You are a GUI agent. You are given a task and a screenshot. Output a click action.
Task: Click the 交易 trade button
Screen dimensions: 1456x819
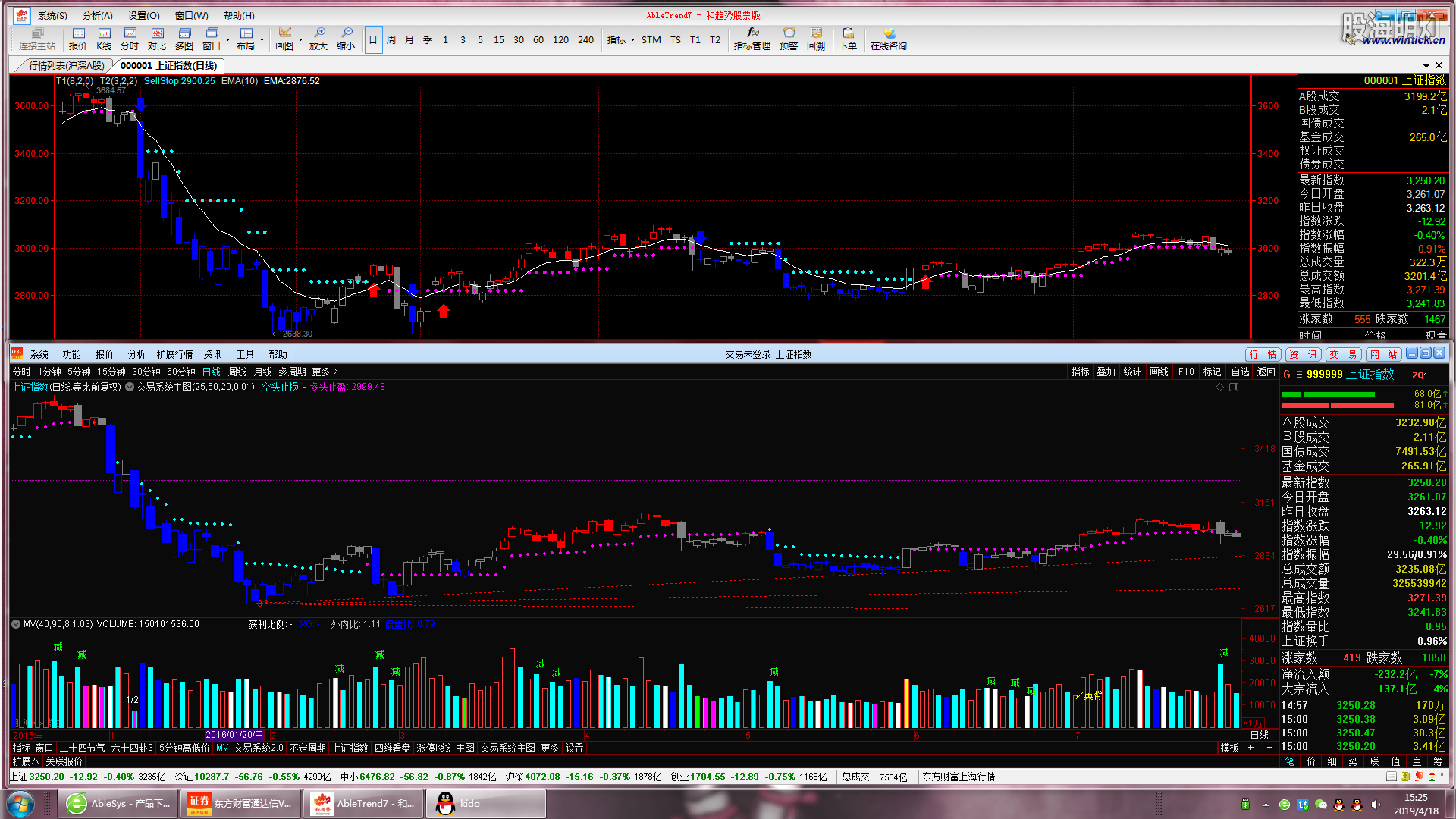[1344, 354]
